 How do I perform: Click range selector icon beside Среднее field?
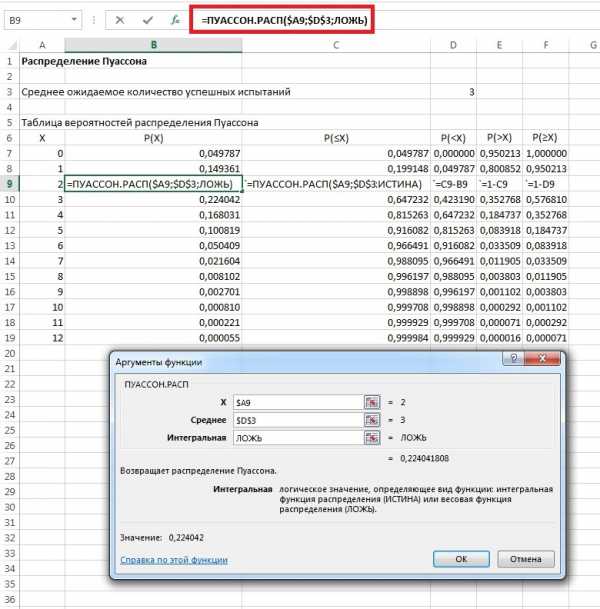tap(371, 420)
